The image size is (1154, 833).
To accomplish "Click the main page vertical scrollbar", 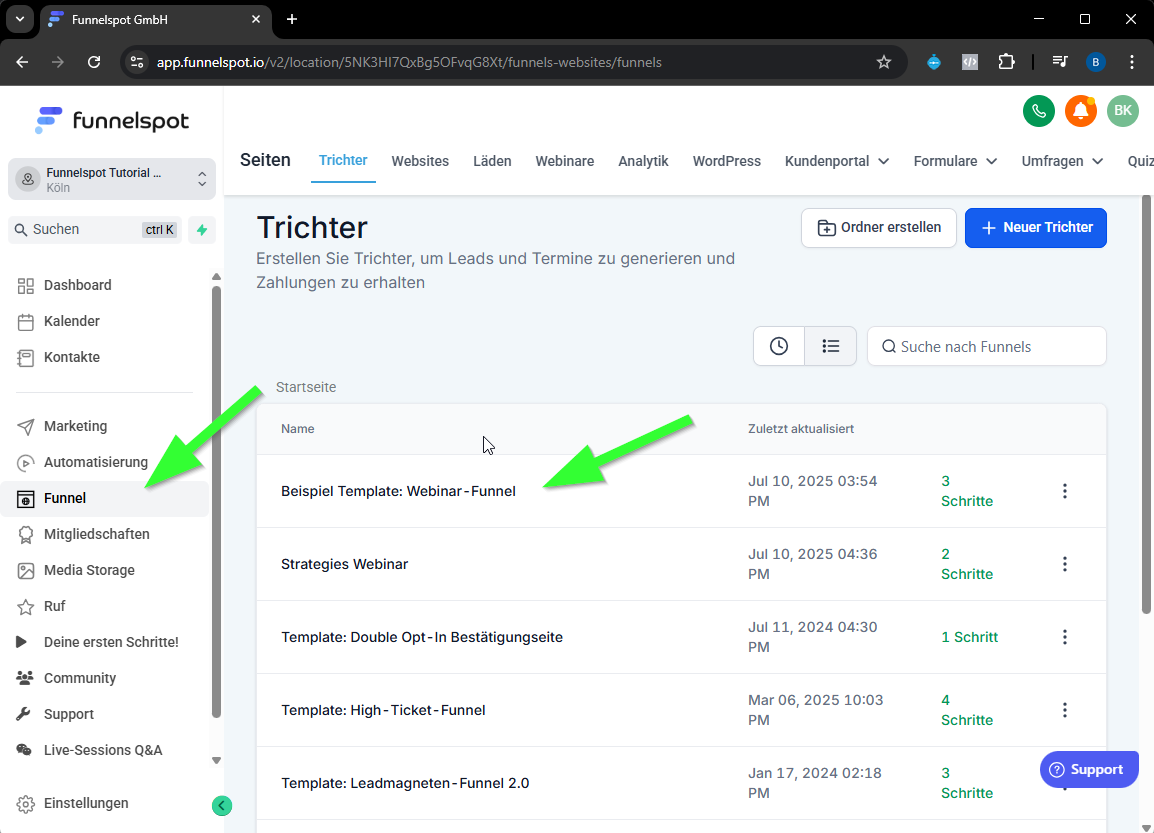I will [x=1146, y=405].
